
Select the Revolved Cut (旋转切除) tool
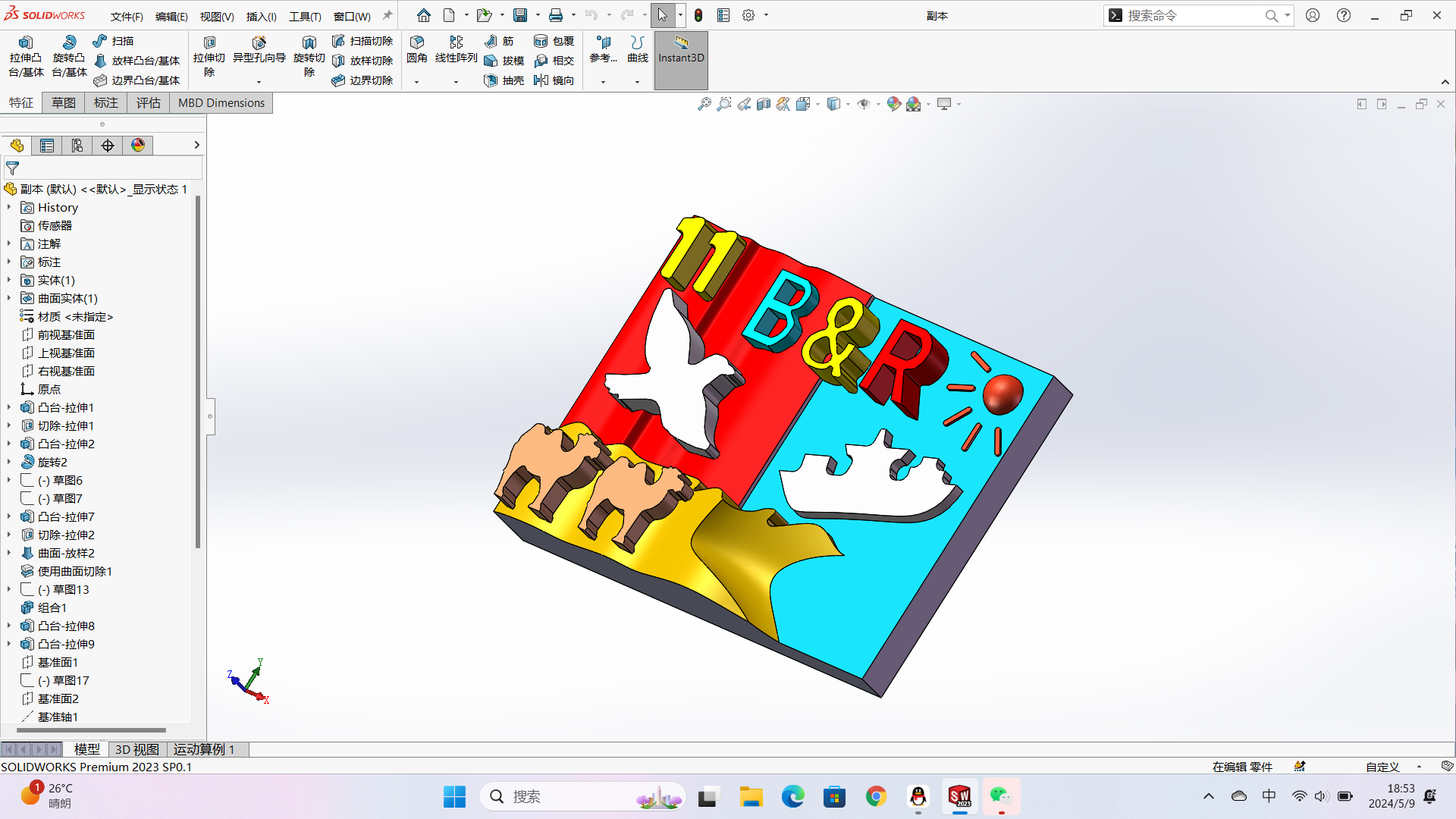pos(309,56)
